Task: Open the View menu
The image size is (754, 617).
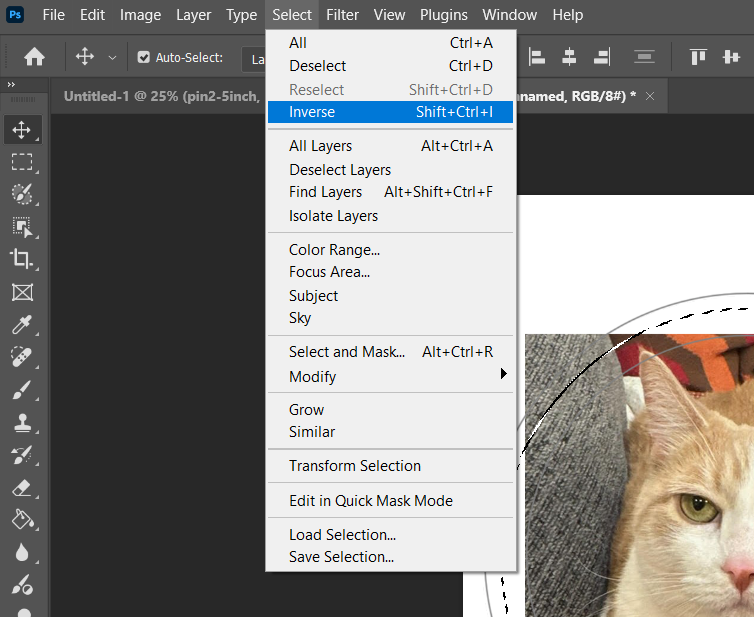Action: point(389,15)
